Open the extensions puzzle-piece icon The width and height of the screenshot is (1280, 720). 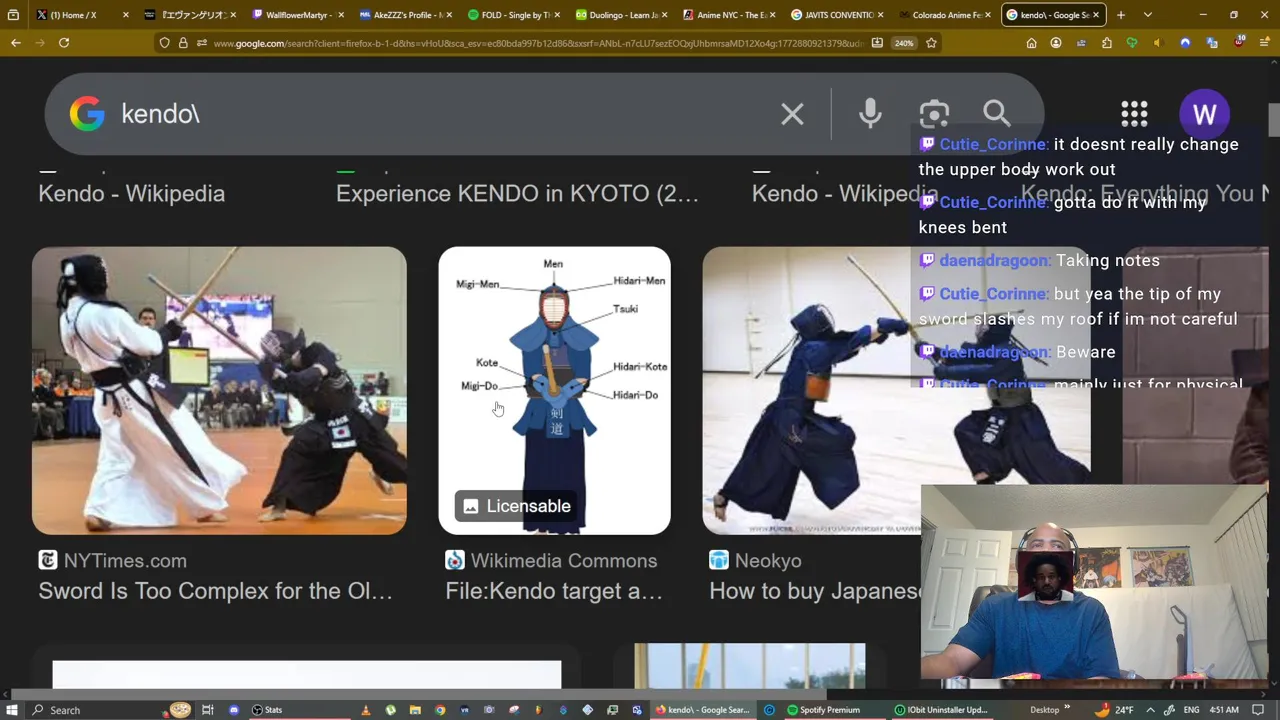[1106, 43]
